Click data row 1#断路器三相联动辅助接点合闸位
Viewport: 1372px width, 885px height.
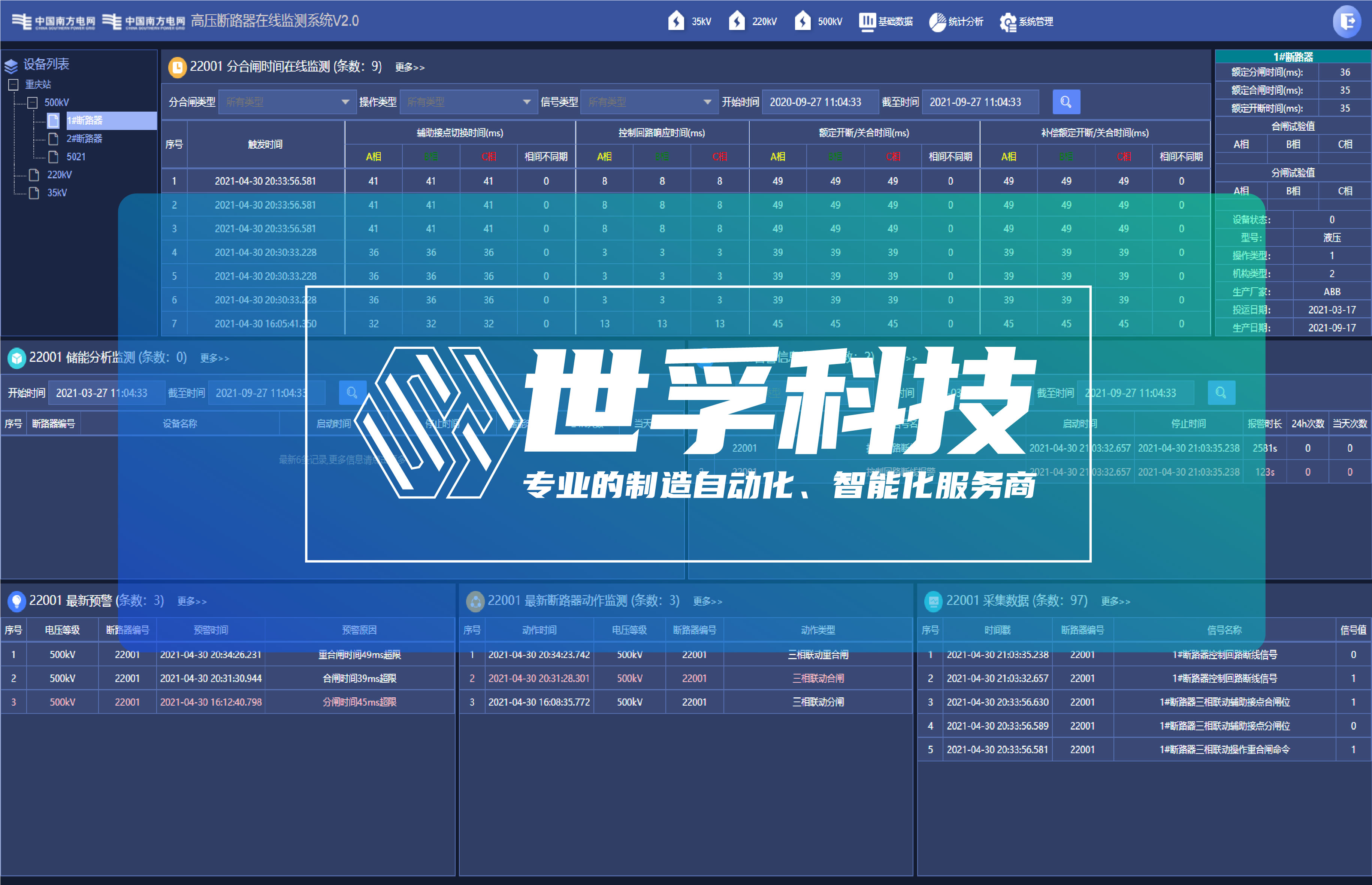1144,702
